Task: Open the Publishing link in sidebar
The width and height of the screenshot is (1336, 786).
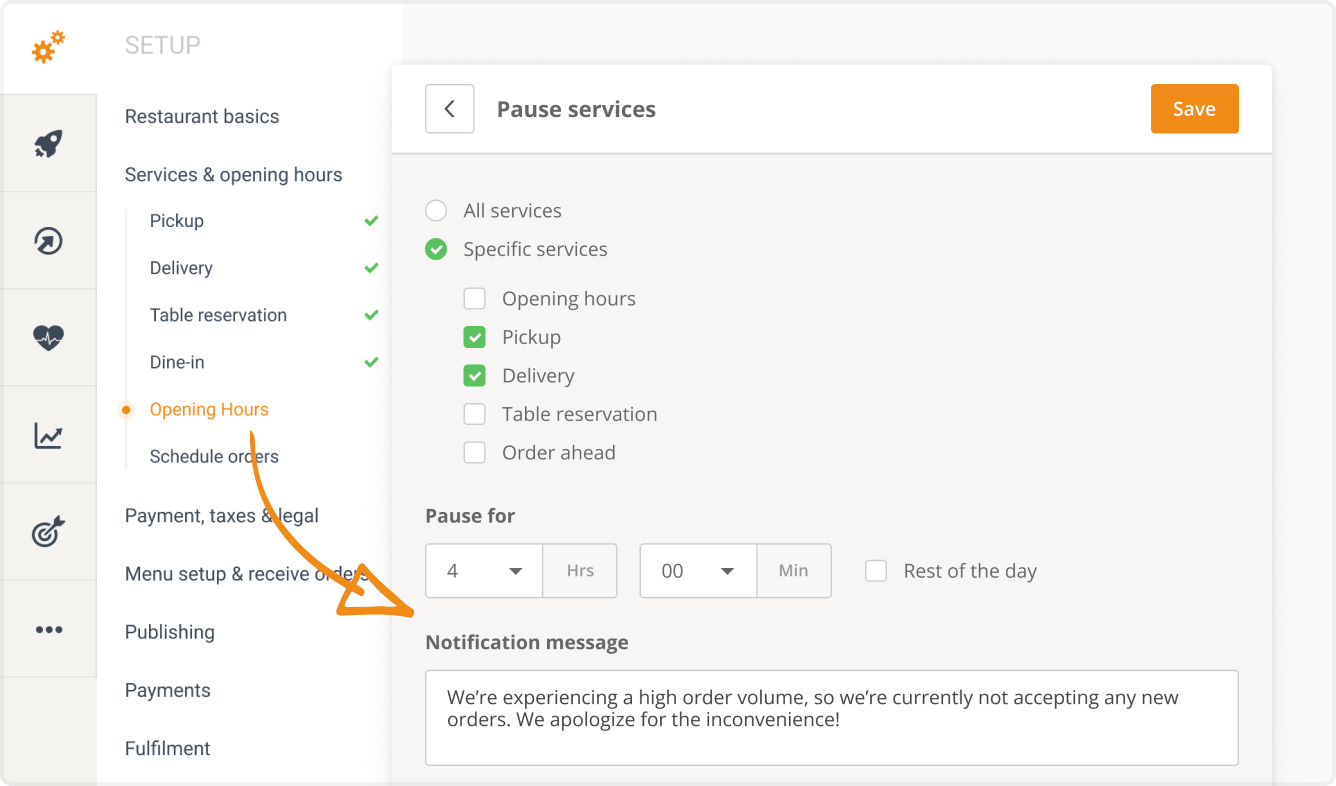Action: [170, 633]
